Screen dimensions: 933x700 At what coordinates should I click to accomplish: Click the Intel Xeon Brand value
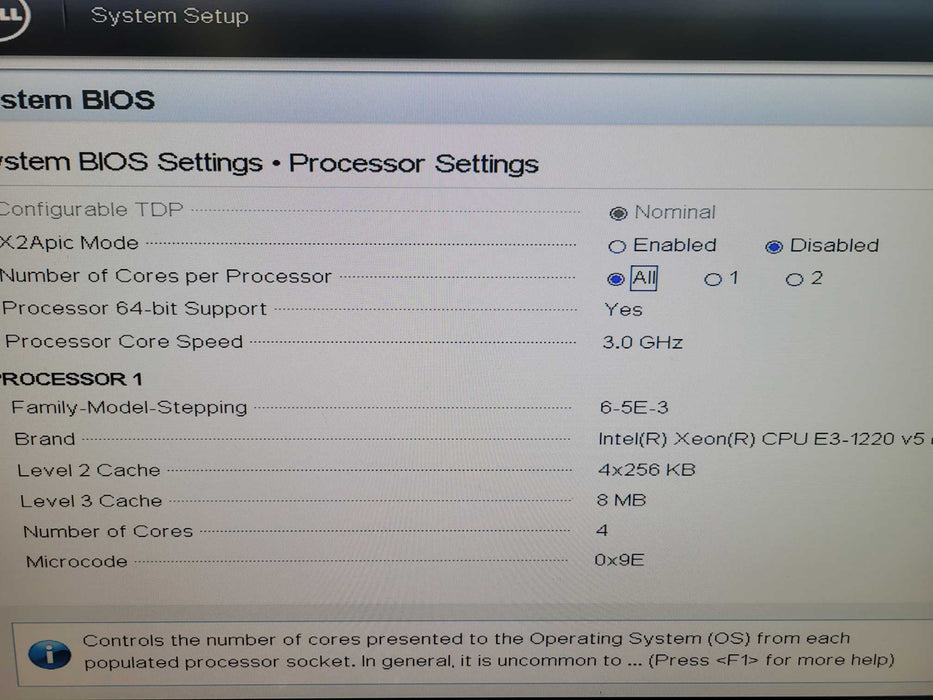pyautogui.click(x=760, y=439)
